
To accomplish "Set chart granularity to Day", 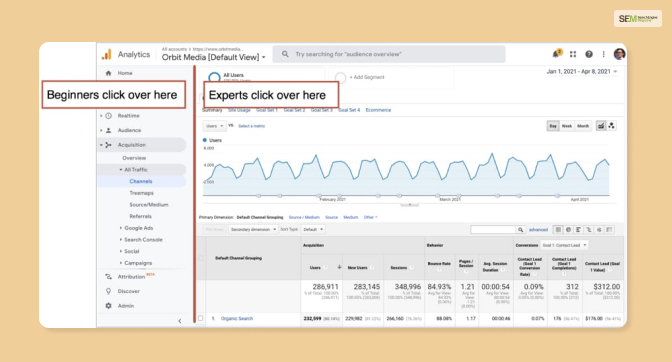I will click(x=553, y=126).
